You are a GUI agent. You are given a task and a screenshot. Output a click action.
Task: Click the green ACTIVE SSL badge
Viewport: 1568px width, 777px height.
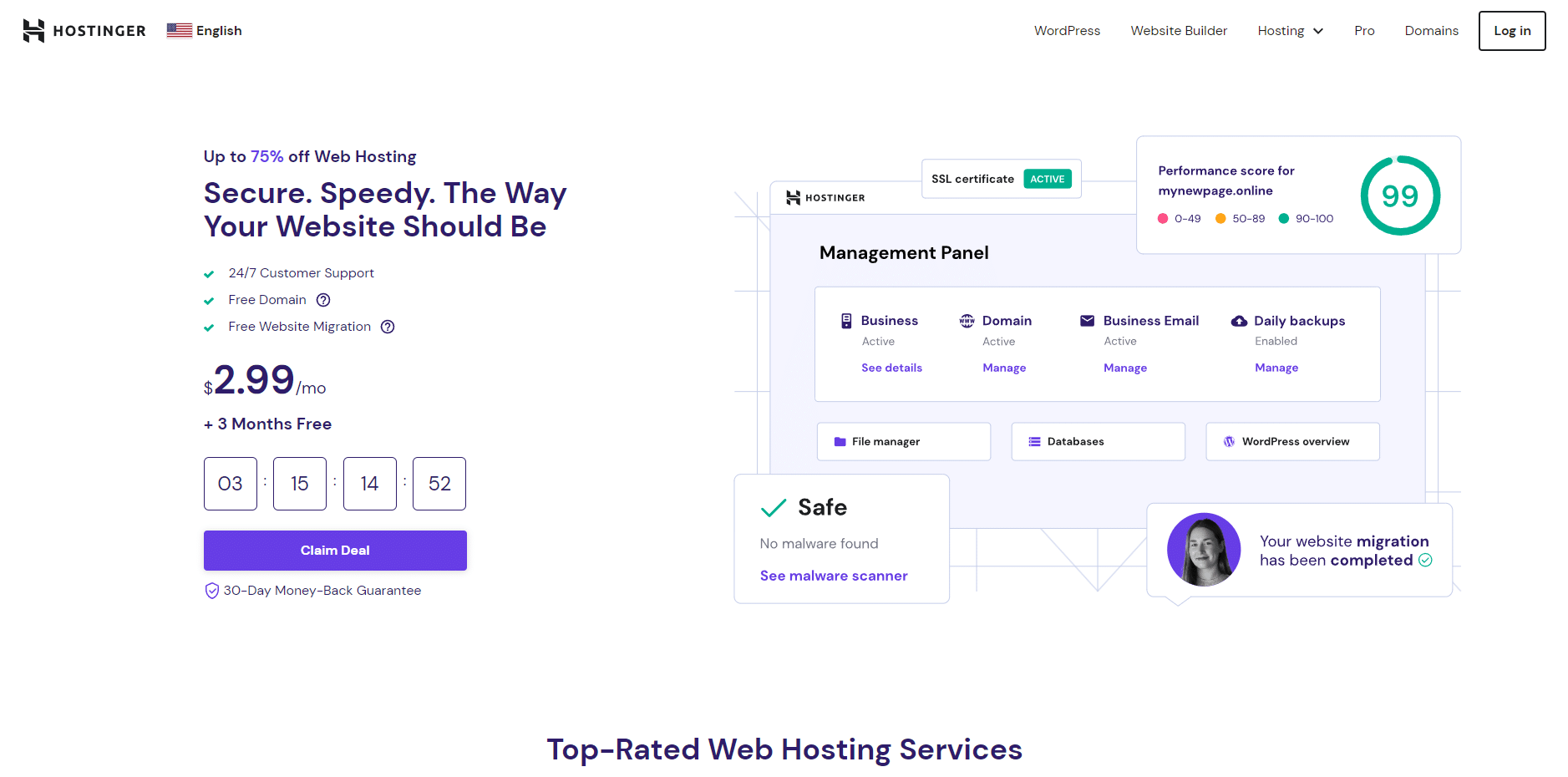[x=1048, y=179]
